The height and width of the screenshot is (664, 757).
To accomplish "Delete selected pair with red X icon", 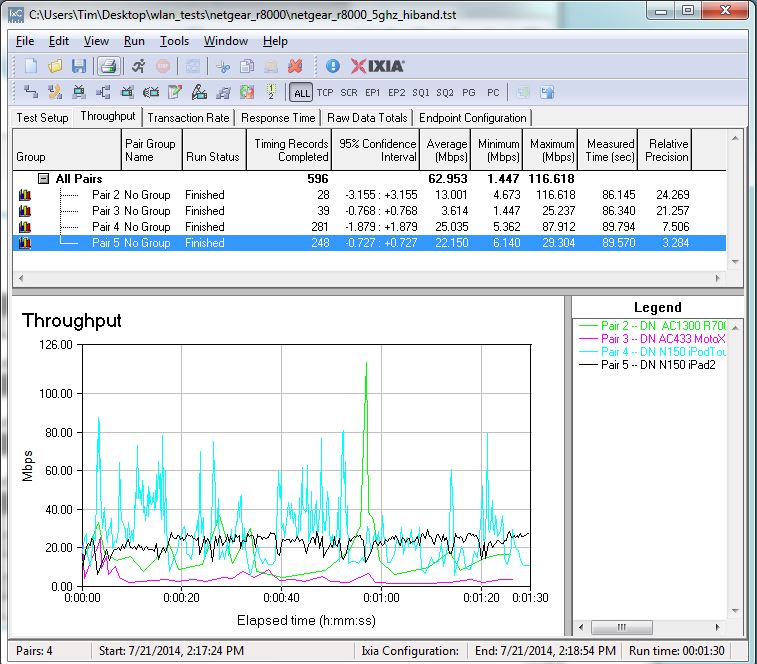I will pyautogui.click(x=295, y=66).
